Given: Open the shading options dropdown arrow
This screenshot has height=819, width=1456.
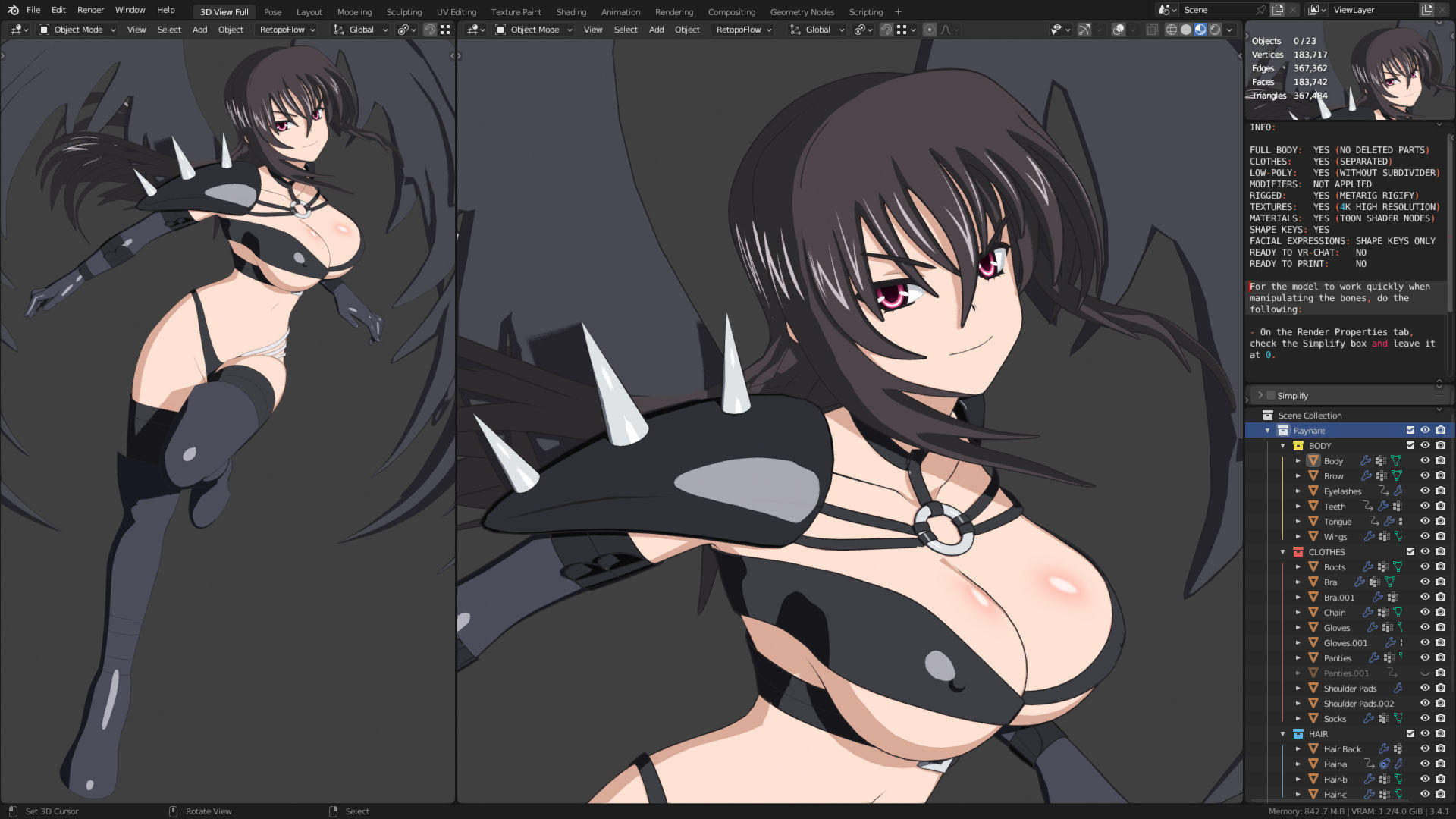Looking at the screenshot, I should (1229, 30).
